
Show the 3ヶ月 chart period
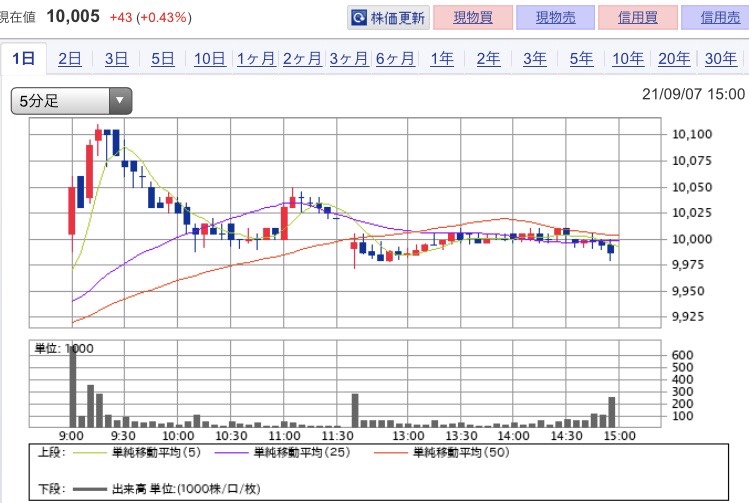(x=349, y=59)
